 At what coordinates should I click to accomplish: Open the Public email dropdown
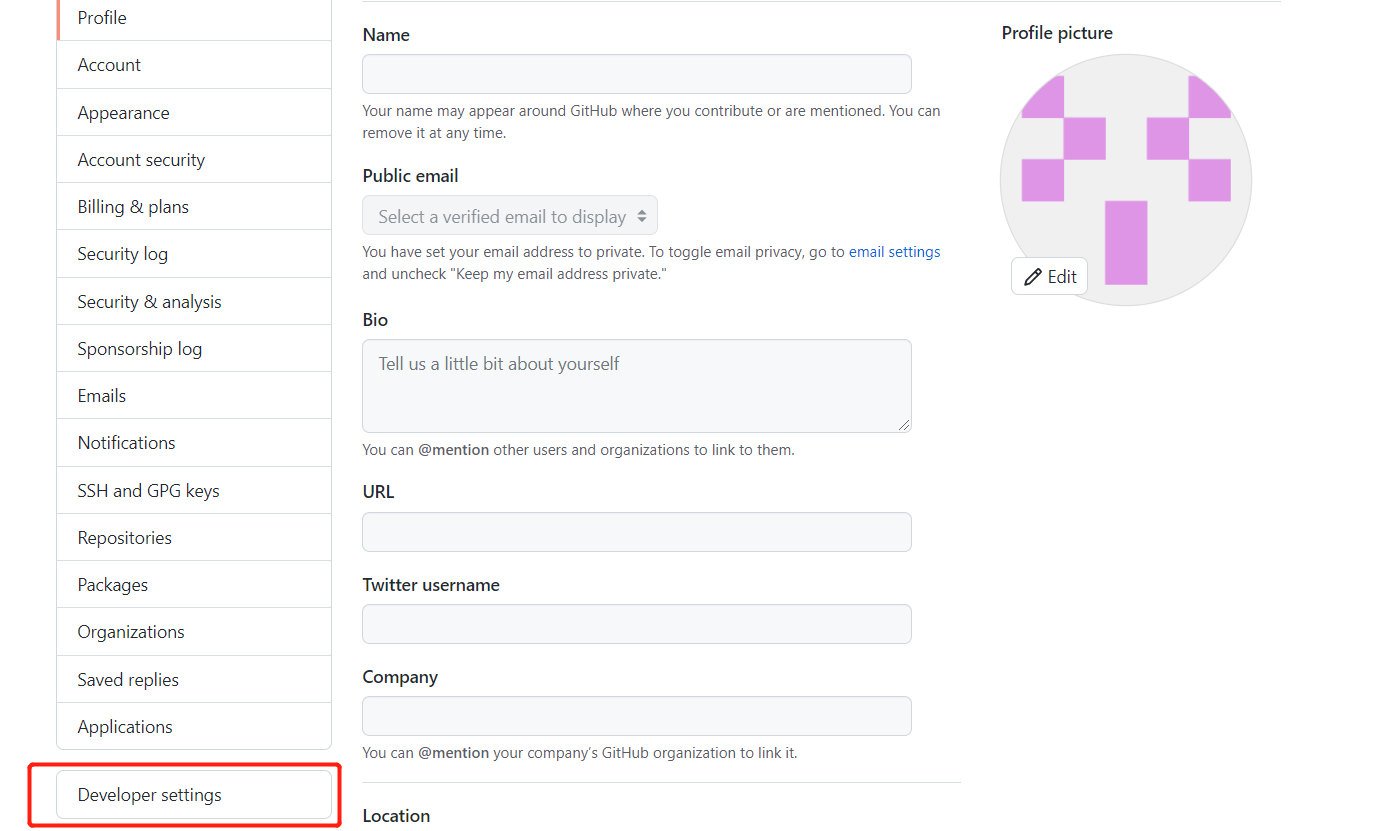(x=510, y=216)
